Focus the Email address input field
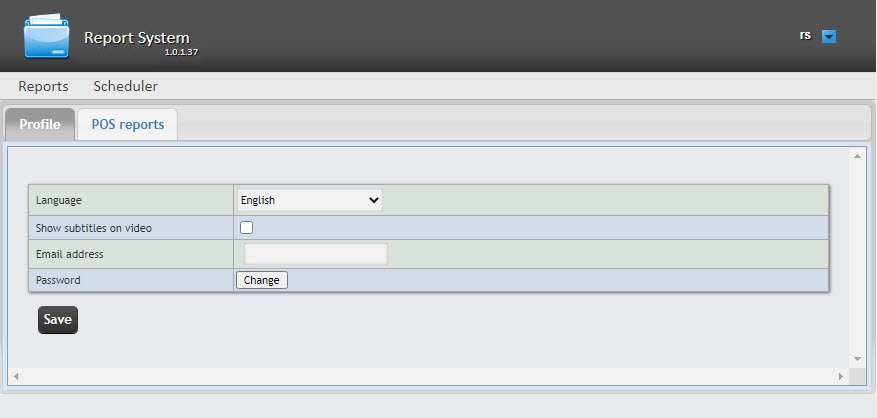Viewport: 877px width, 418px height. click(315, 254)
